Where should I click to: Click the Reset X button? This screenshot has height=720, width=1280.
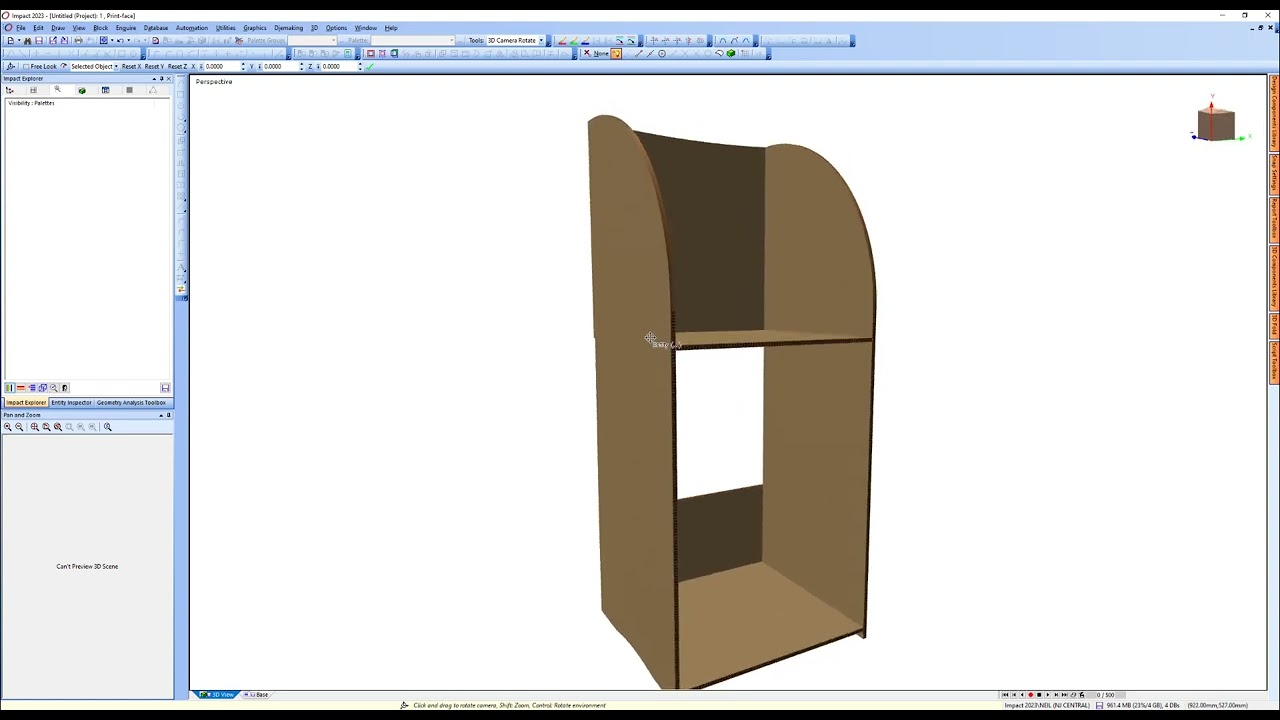pos(131,66)
